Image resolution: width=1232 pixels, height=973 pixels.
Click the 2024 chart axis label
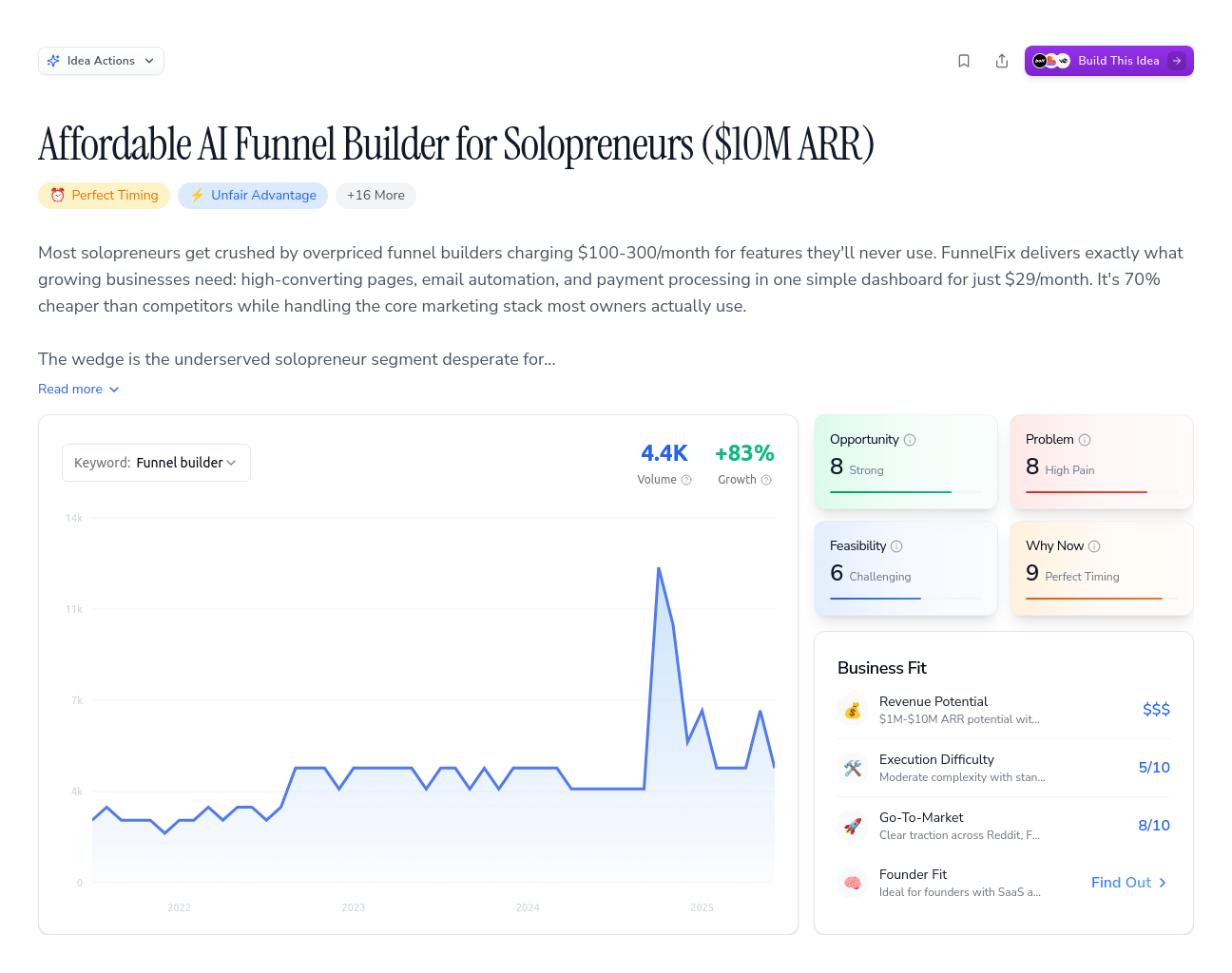[528, 907]
